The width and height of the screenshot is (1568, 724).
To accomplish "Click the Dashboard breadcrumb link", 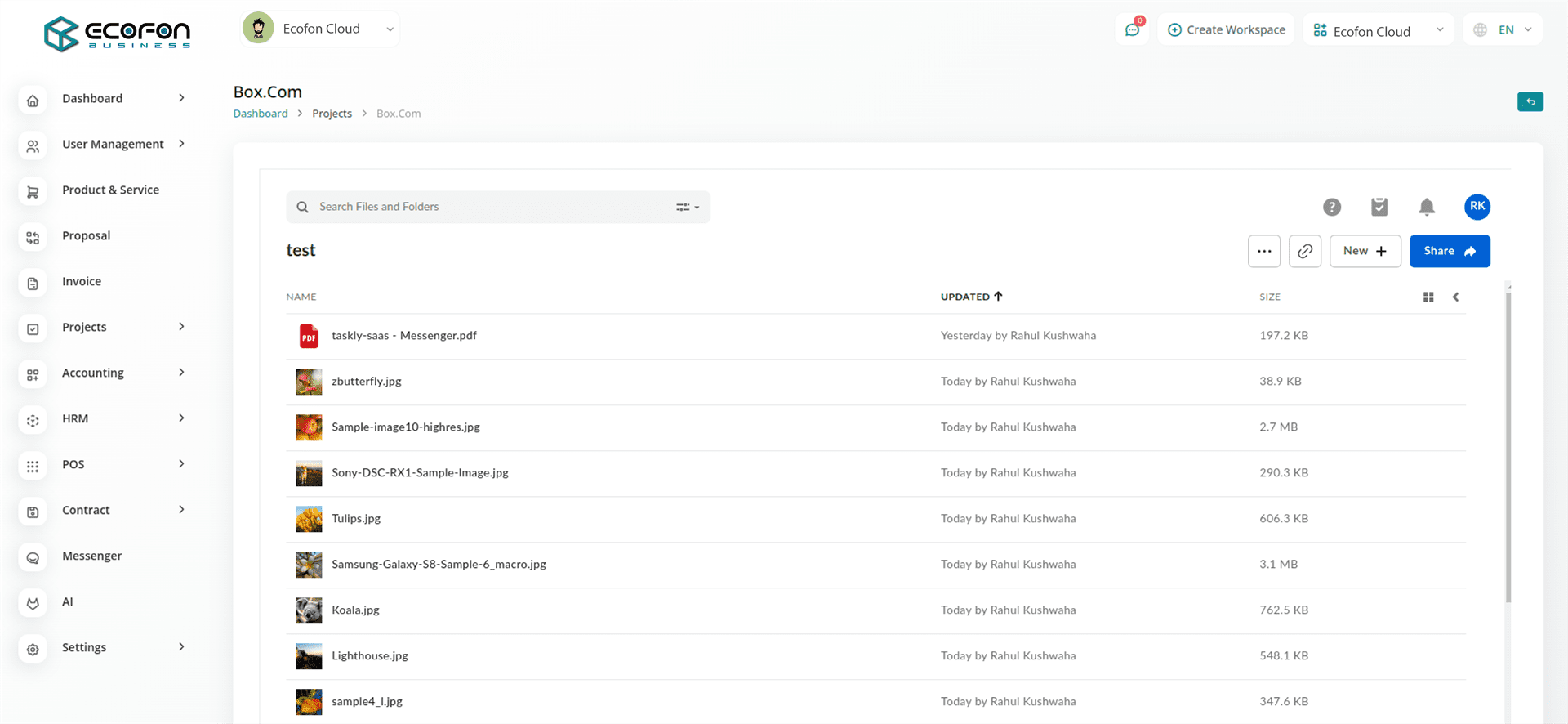I will tap(261, 114).
